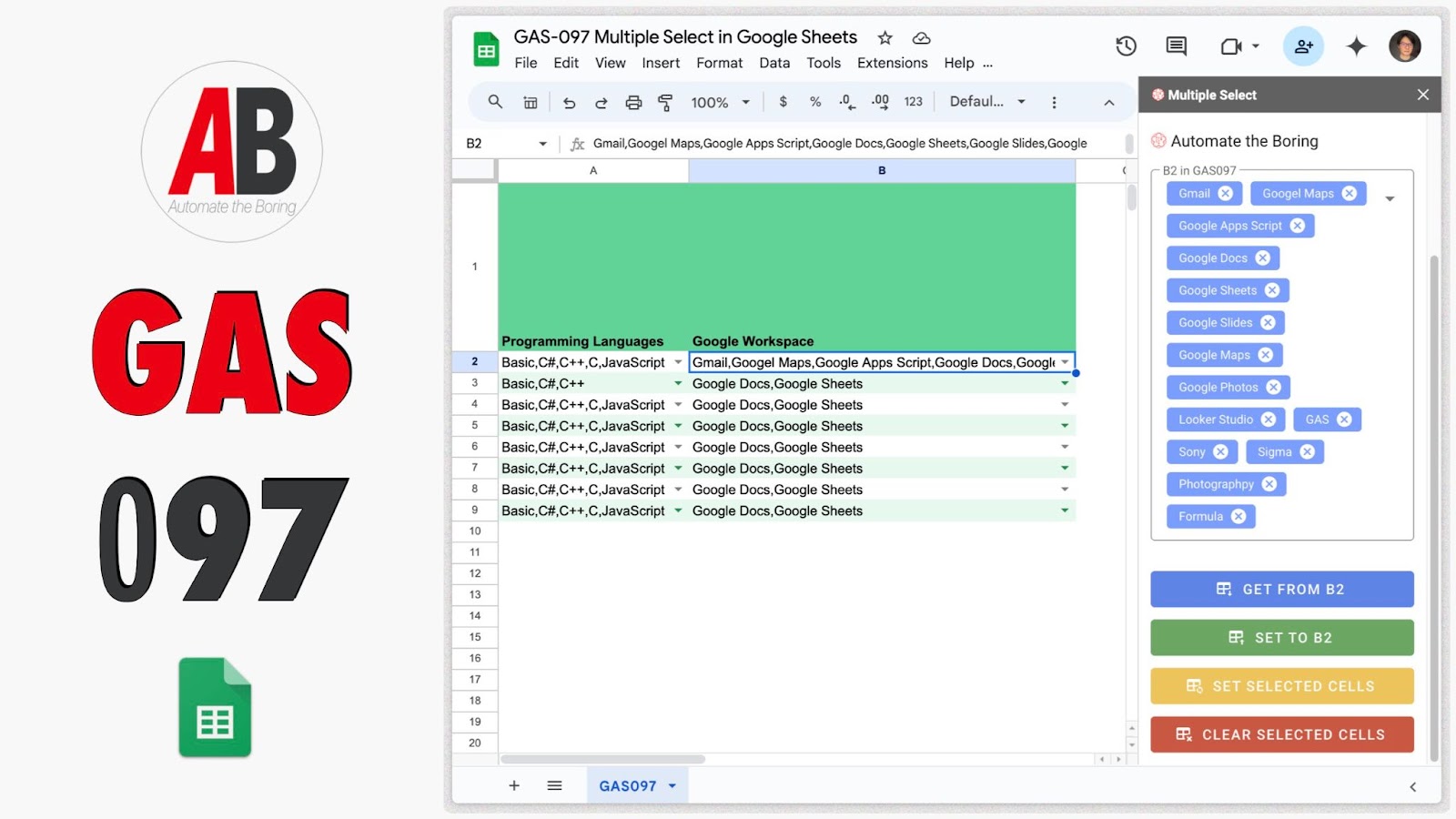Open the File menu
The height and width of the screenshot is (819, 1456).
(526, 63)
